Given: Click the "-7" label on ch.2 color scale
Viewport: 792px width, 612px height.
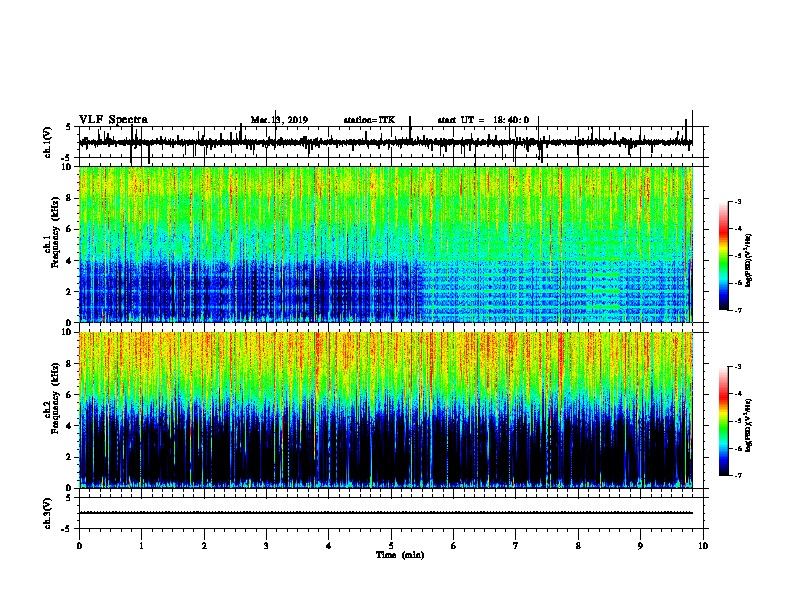Looking at the screenshot, I should pyautogui.click(x=738, y=475).
